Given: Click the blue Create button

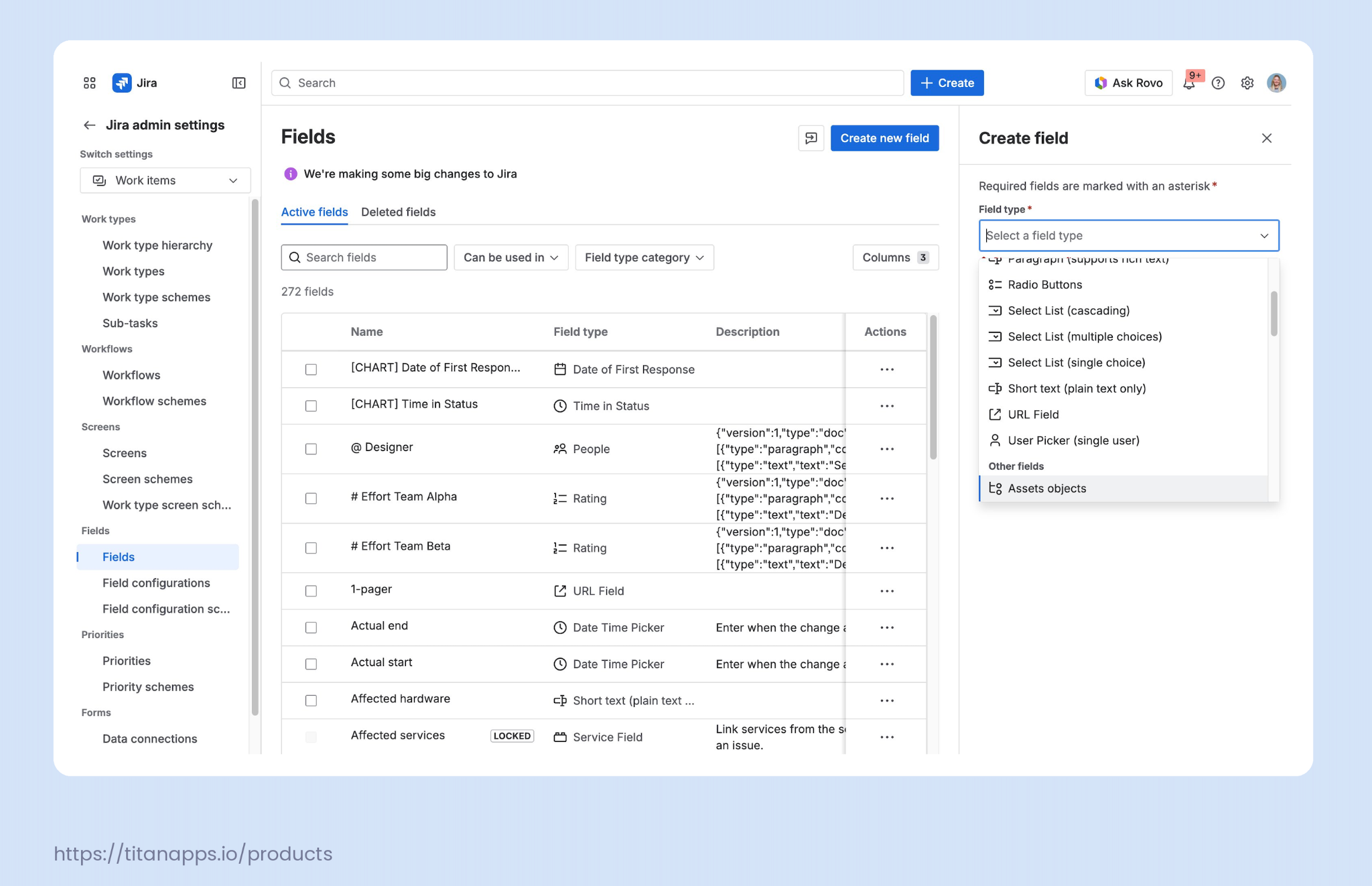Looking at the screenshot, I should pos(947,83).
